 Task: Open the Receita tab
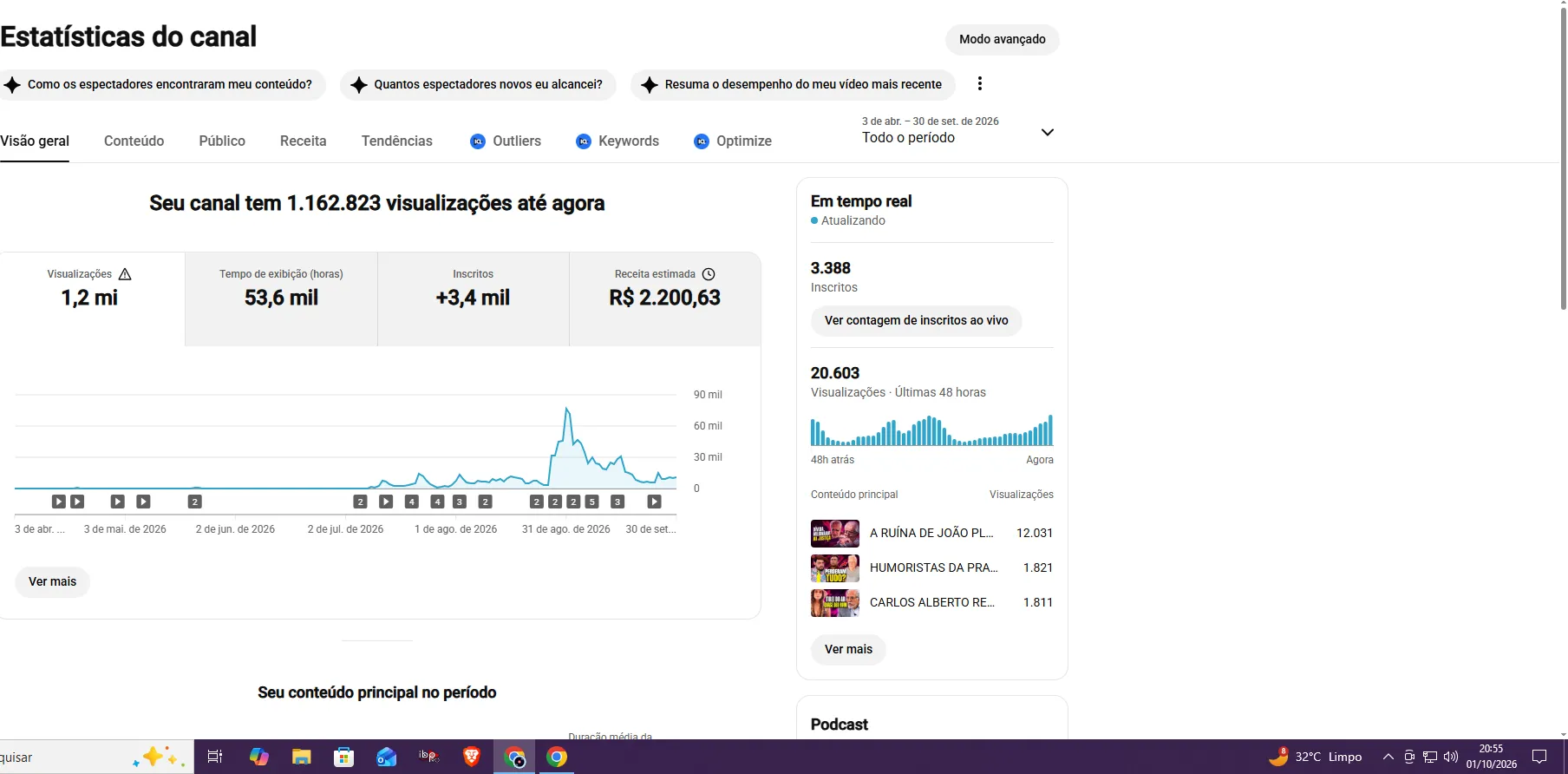[x=303, y=141]
